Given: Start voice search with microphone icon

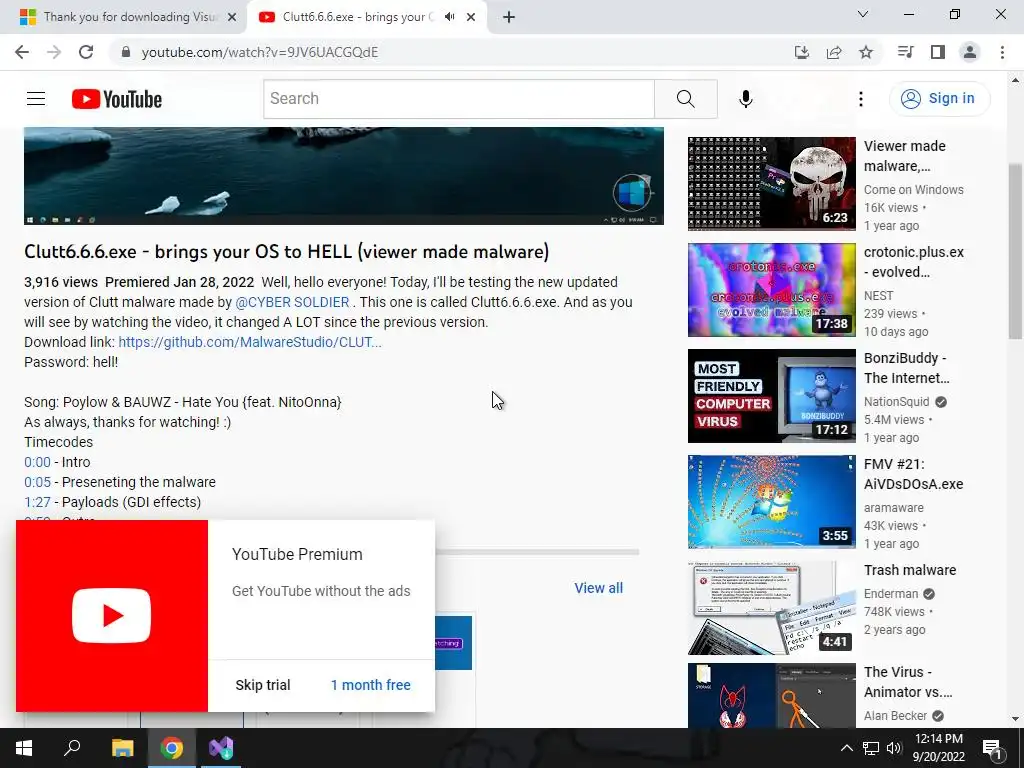Looking at the screenshot, I should [745, 99].
